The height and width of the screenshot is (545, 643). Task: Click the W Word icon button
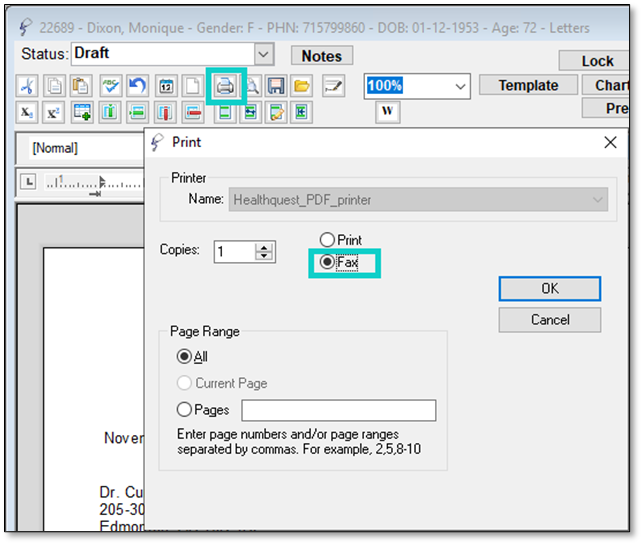coord(388,111)
